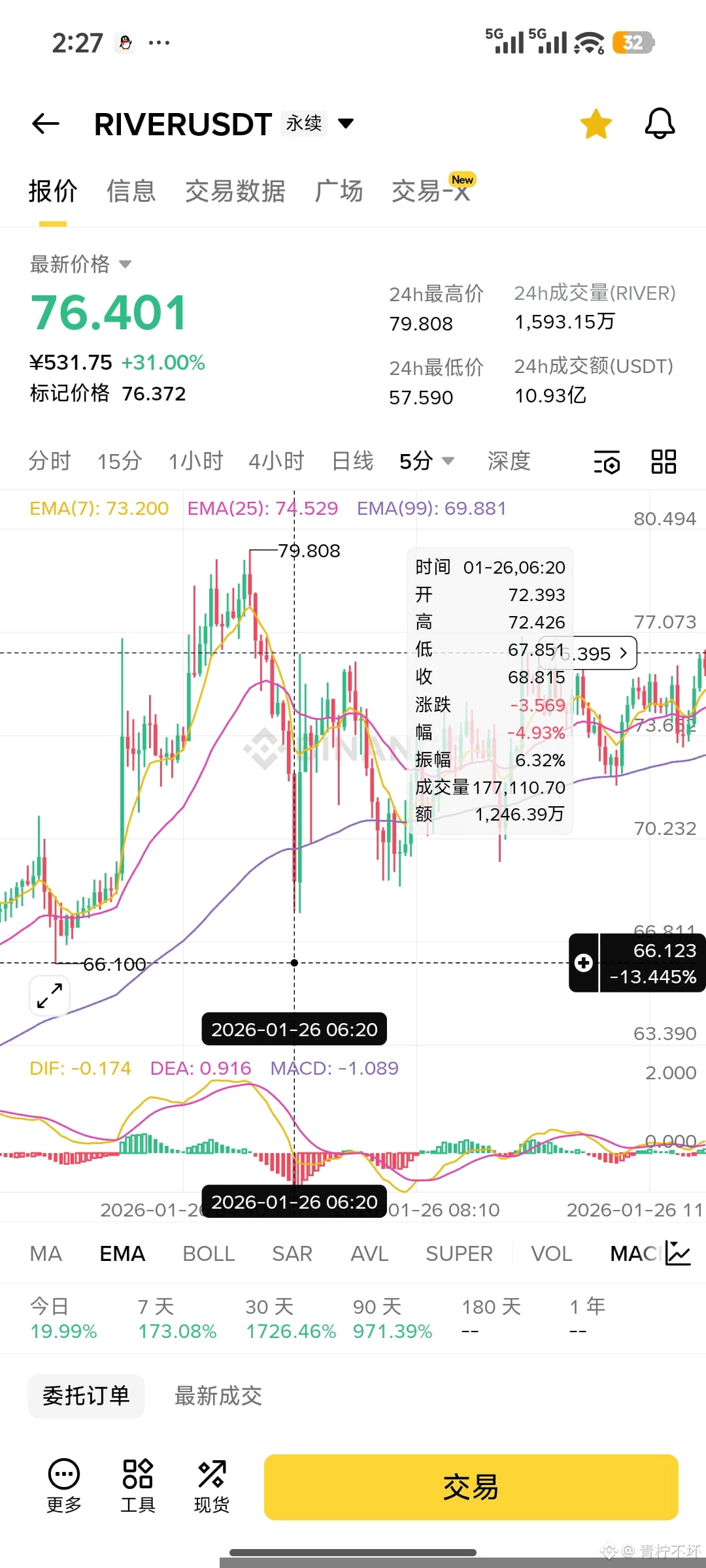Open price alerts via bell icon

(660, 123)
